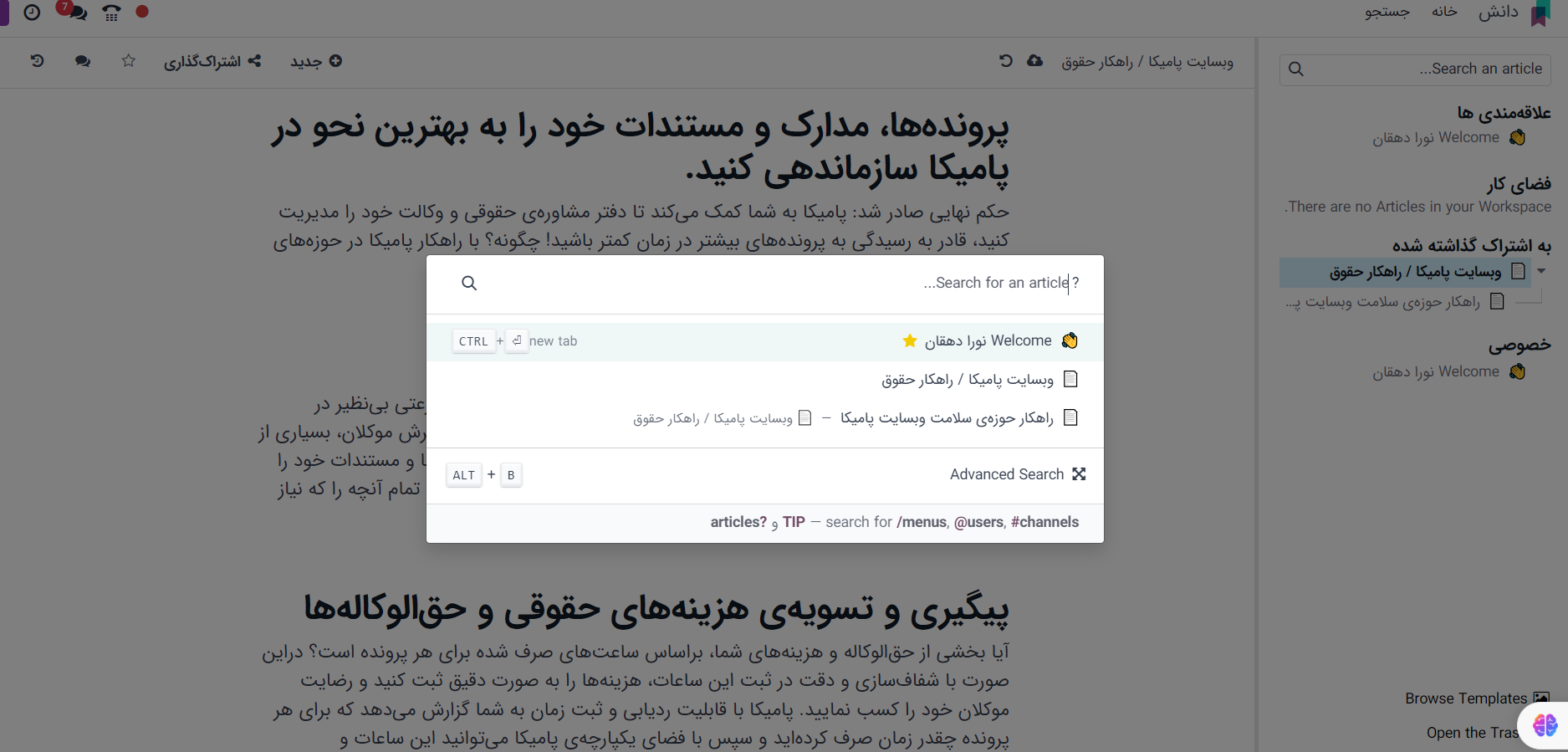Click the document icon of sidebar وبسایت پامیکا article
Viewport: 1568px width, 752px height.
(1519, 271)
